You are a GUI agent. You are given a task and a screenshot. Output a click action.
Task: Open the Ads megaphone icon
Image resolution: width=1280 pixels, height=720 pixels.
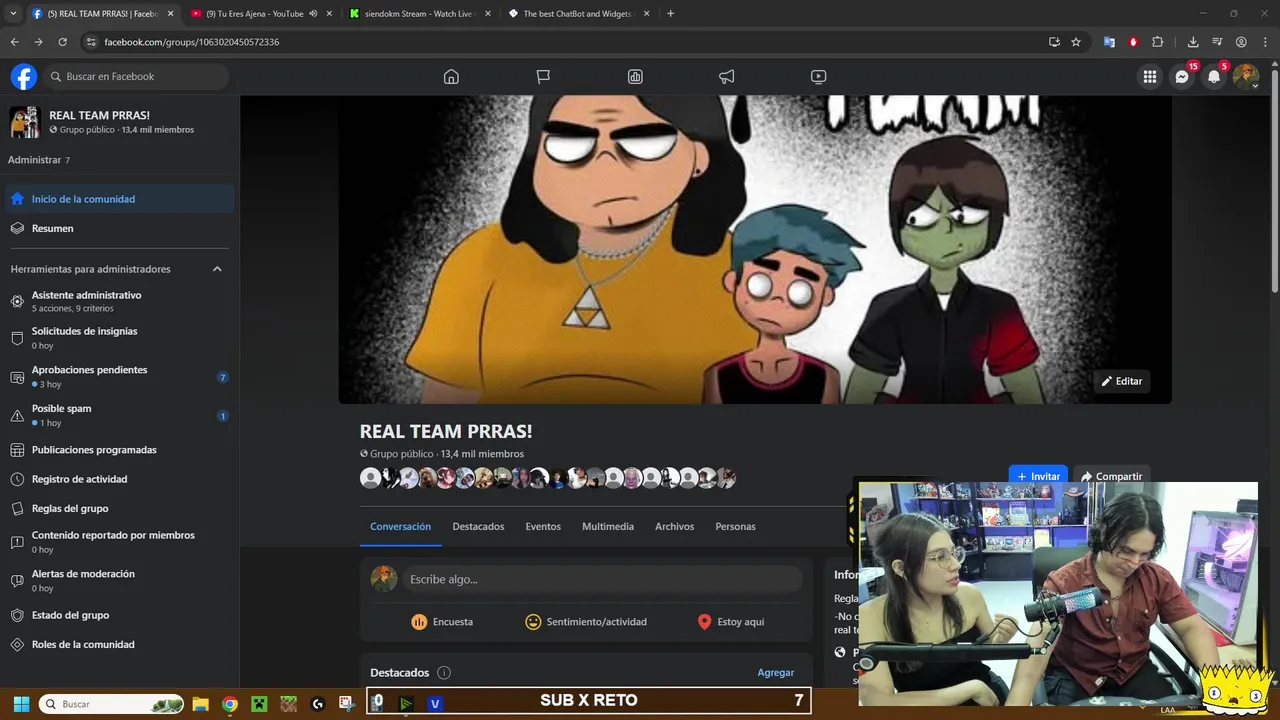[727, 77]
